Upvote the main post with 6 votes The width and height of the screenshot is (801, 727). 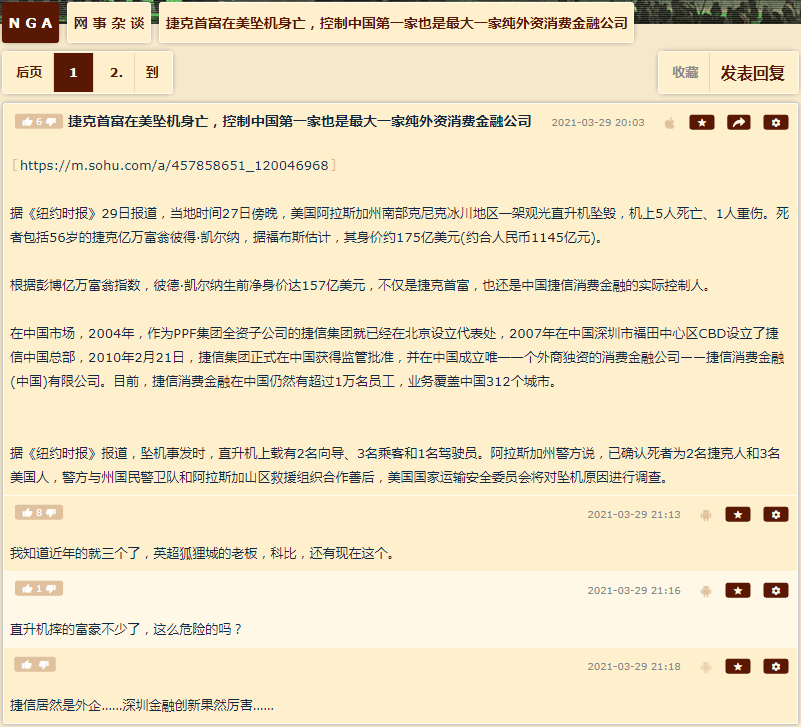point(28,122)
